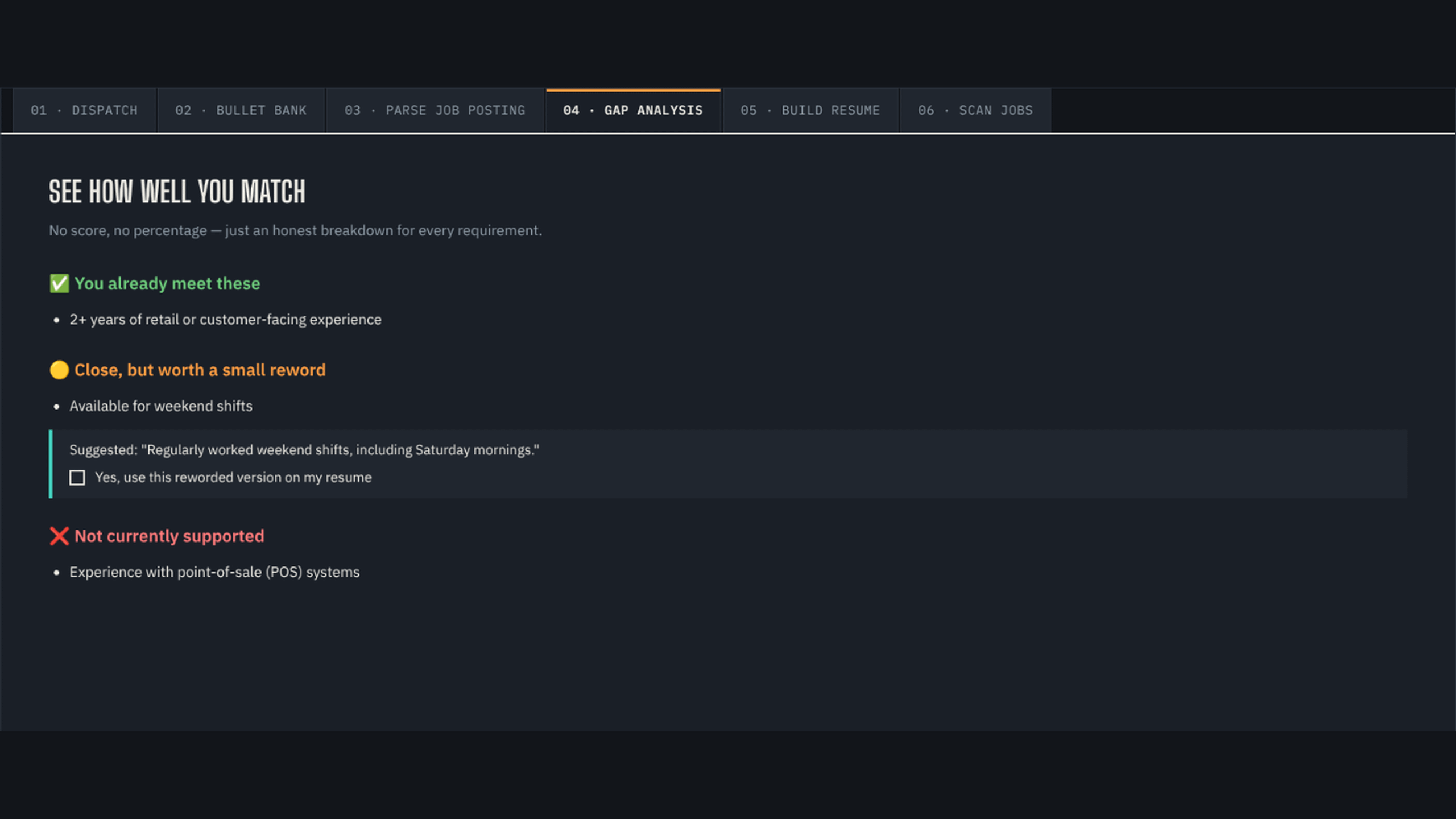Go to the 03 Parse Job Posting tab
This screenshot has width=1456, height=819.
click(435, 110)
